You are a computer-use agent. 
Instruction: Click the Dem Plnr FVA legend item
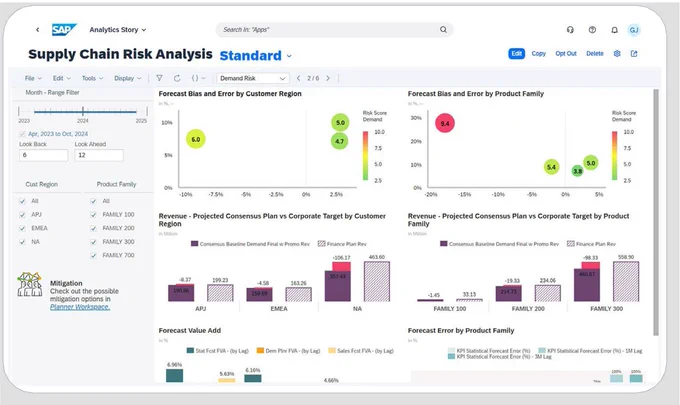tap(288, 351)
